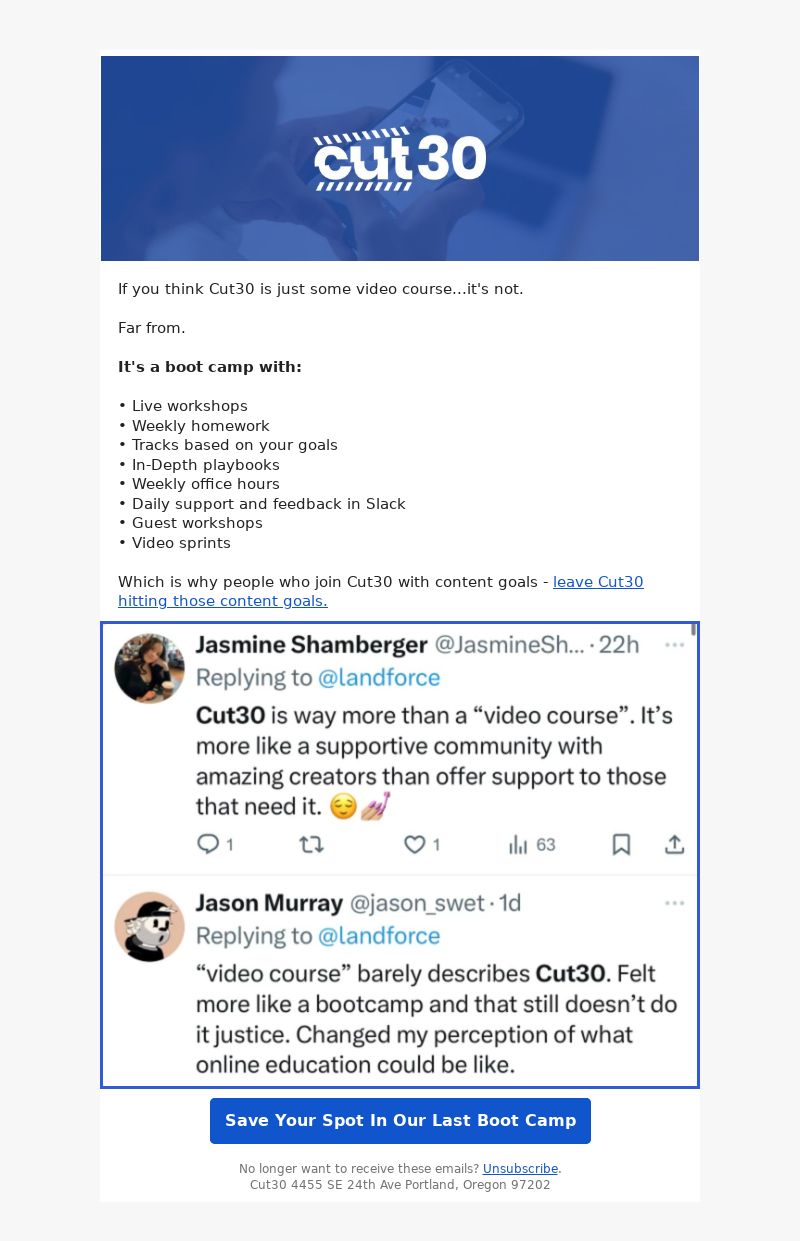
Task: Click the Cut30 logo in the header banner
Action: coord(400,159)
